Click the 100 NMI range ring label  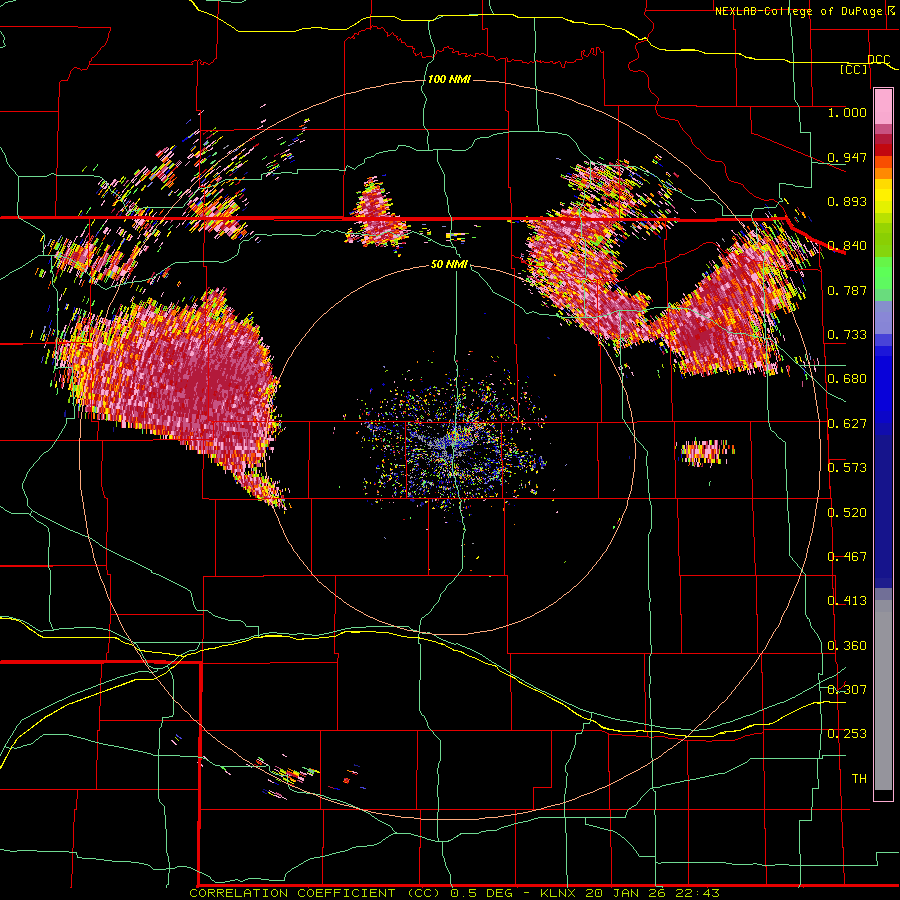pos(449,79)
